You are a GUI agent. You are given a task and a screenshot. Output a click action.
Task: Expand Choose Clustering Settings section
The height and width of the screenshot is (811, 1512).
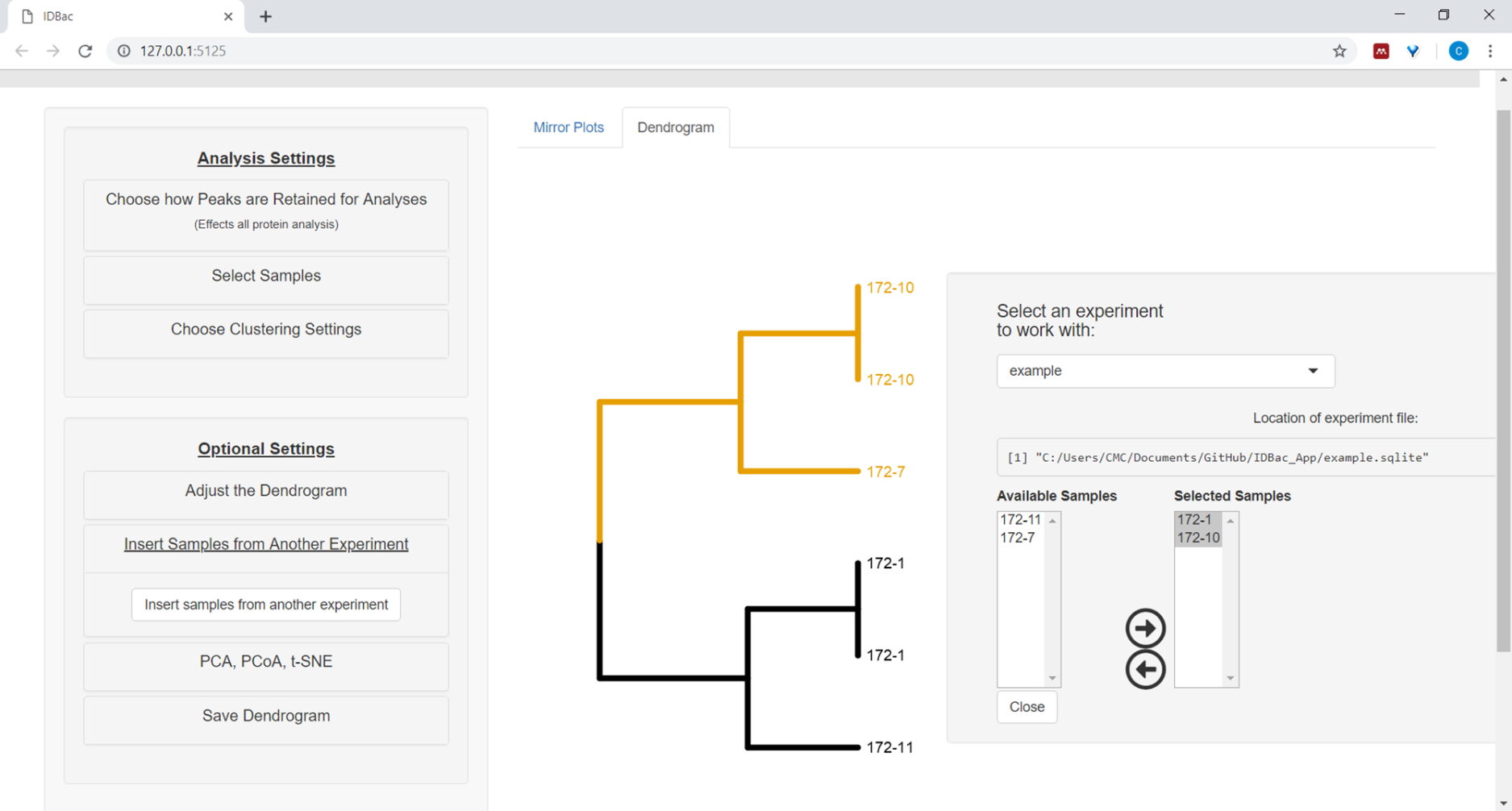click(266, 329)
